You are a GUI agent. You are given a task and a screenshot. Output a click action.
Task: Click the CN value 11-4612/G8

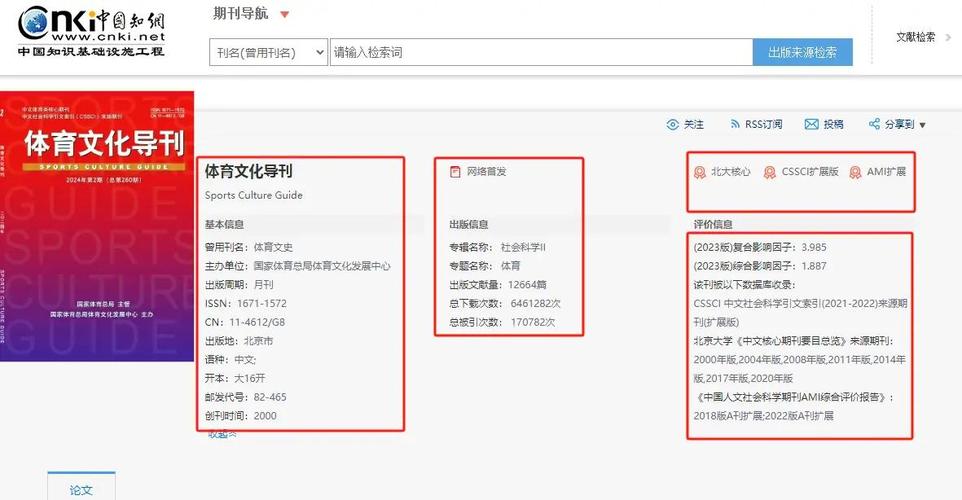point(257,322)
